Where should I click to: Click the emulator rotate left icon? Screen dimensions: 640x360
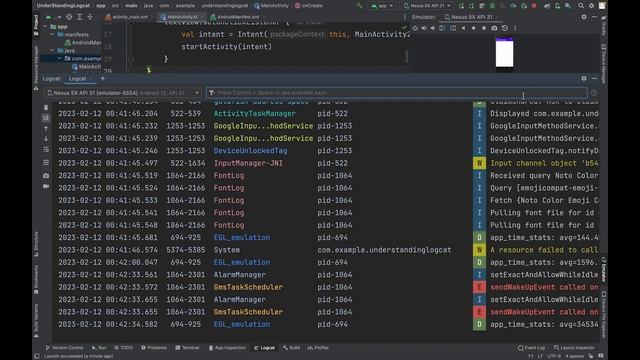pos(442,28)
